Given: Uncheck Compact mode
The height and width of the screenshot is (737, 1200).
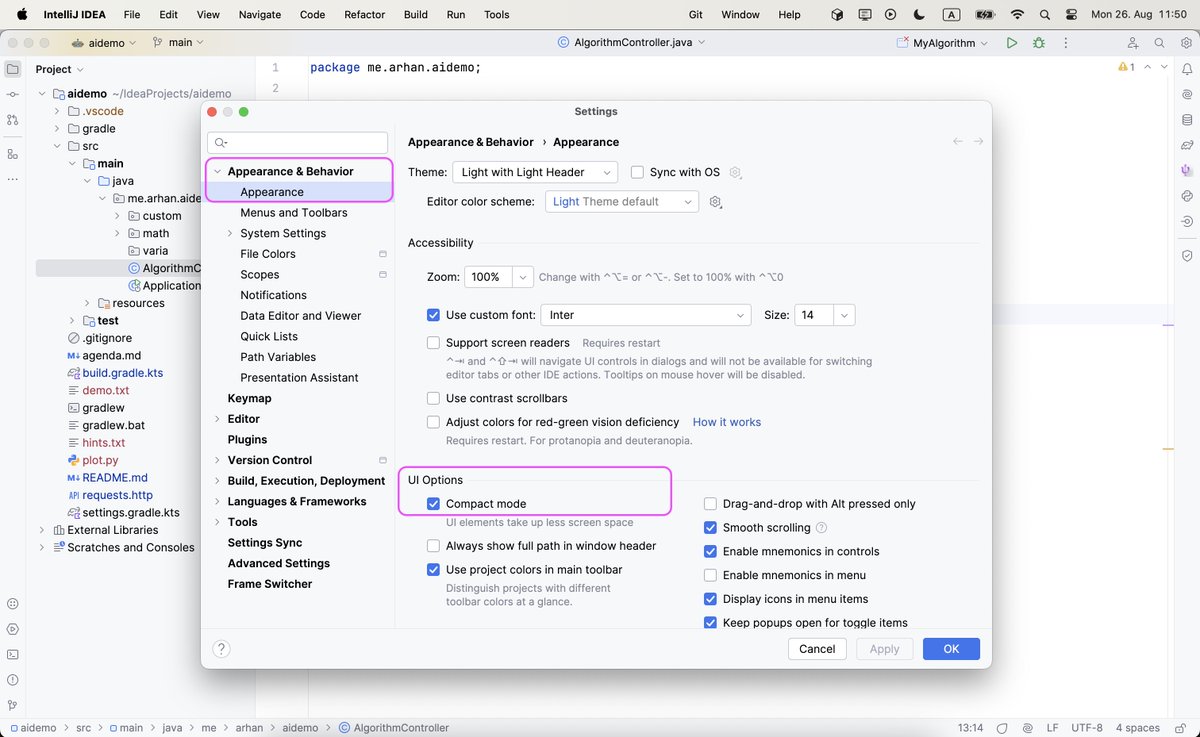Looking at the screenshot, I should click(x=433, y=504).
